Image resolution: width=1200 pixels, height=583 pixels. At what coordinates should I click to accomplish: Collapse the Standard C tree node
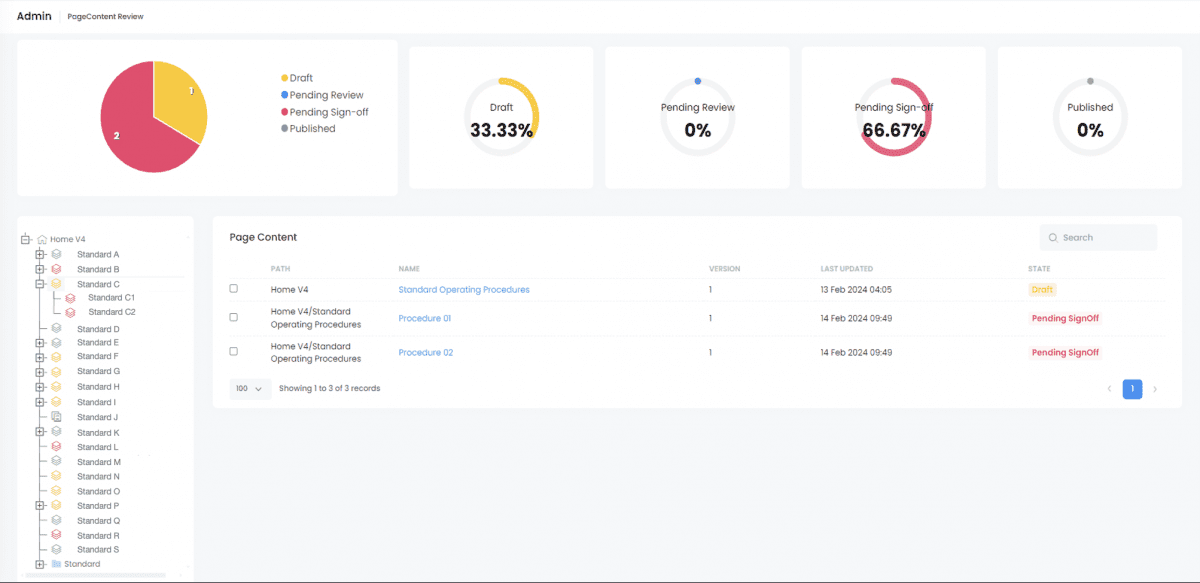(40, 284)
